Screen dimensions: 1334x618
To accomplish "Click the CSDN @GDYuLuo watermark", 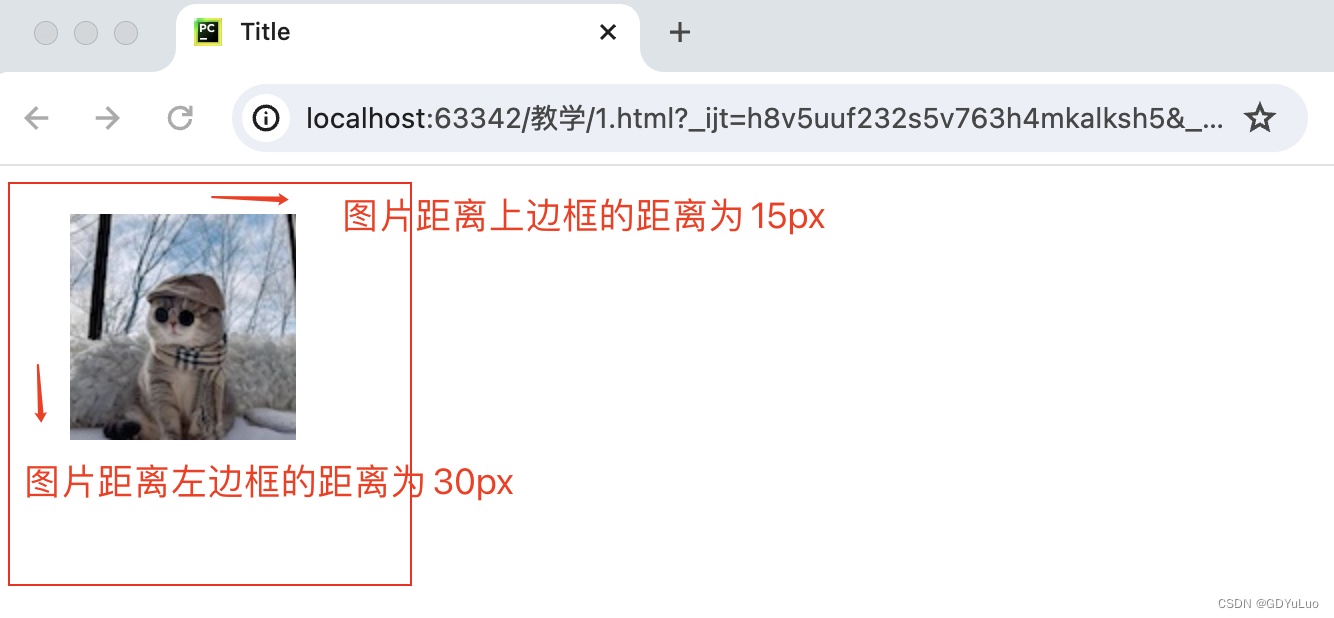I will [1268, 603].
